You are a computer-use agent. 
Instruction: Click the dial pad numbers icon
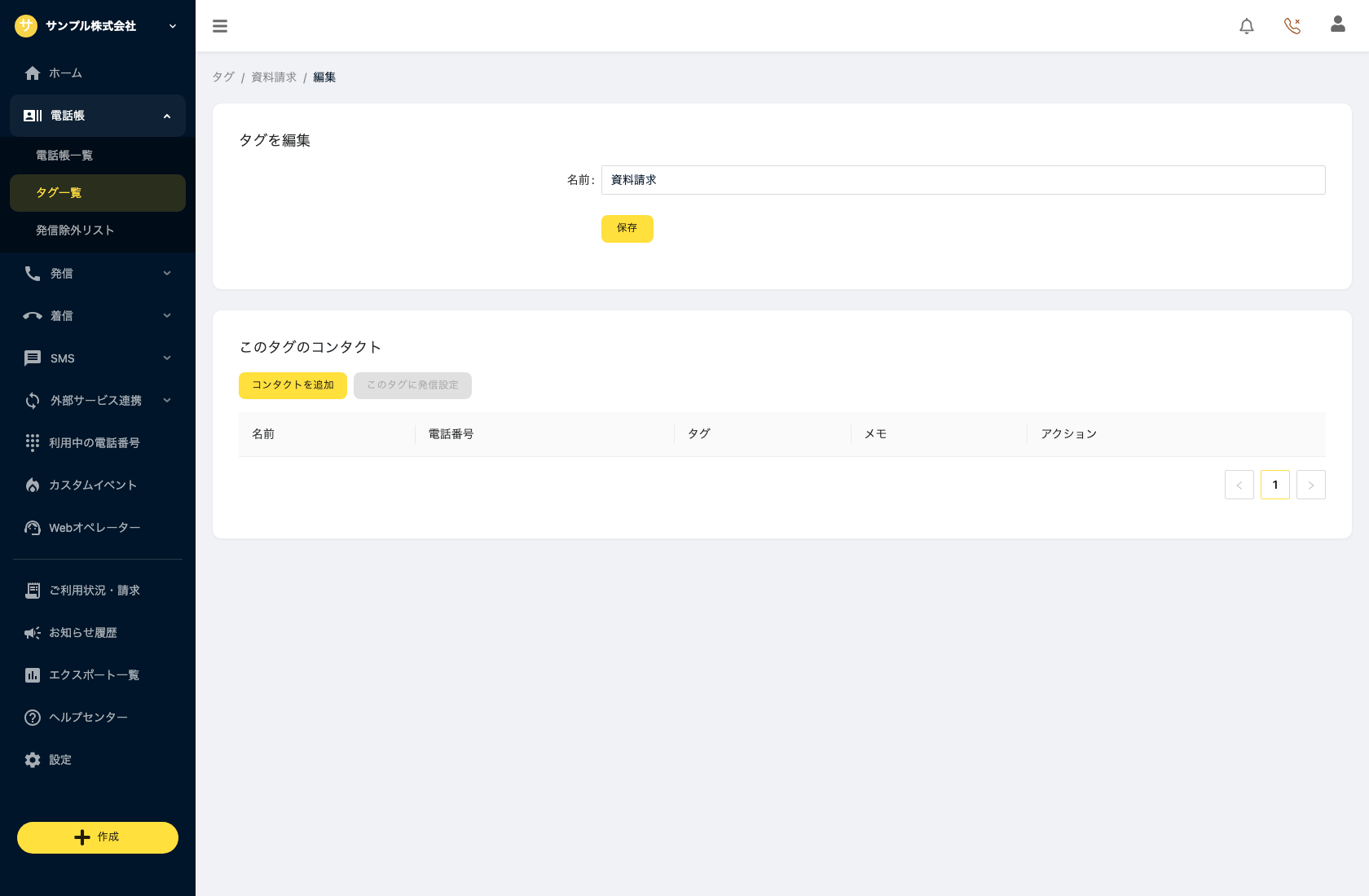[x=33, y=442]
